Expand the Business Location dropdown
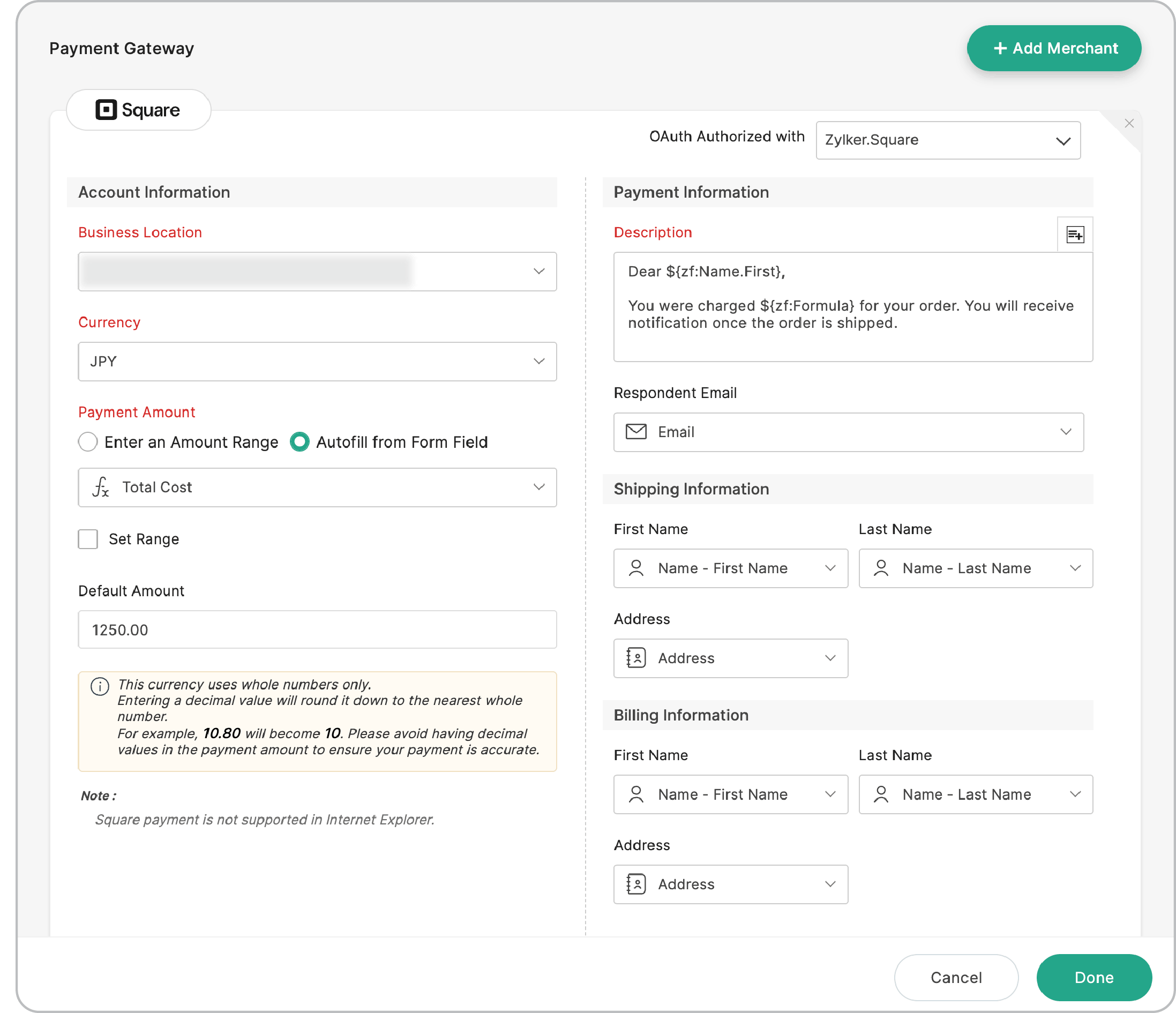The width and height of the screenshot is (1176, 1013). coord(317,271)
